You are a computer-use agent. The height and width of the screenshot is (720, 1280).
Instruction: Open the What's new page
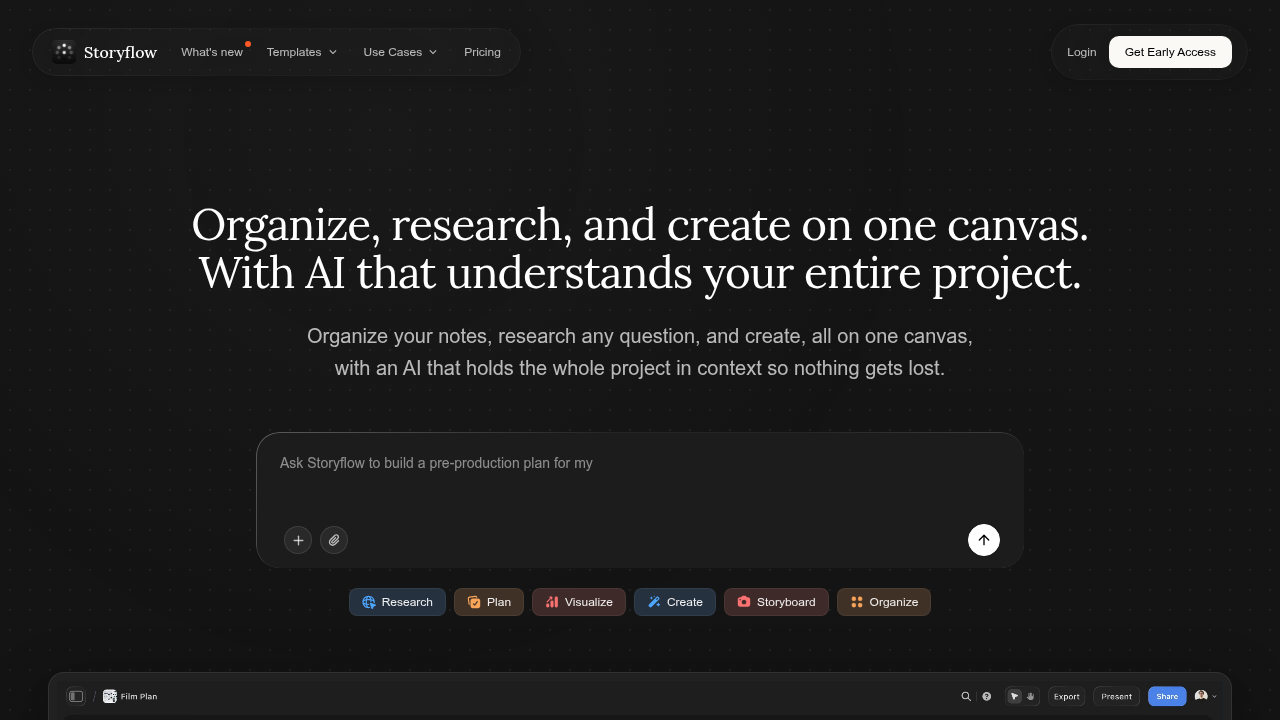tap(212, 52)
